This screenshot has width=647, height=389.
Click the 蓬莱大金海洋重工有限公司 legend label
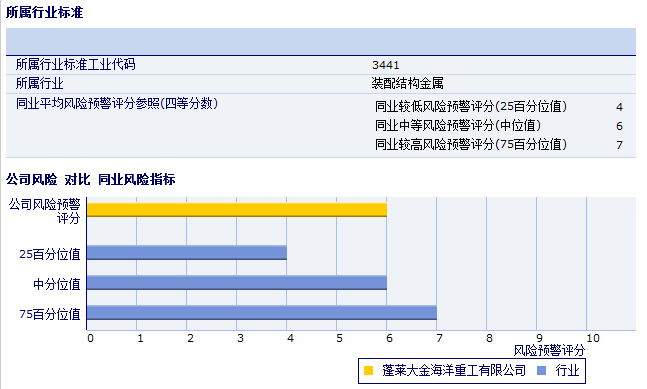454,370
